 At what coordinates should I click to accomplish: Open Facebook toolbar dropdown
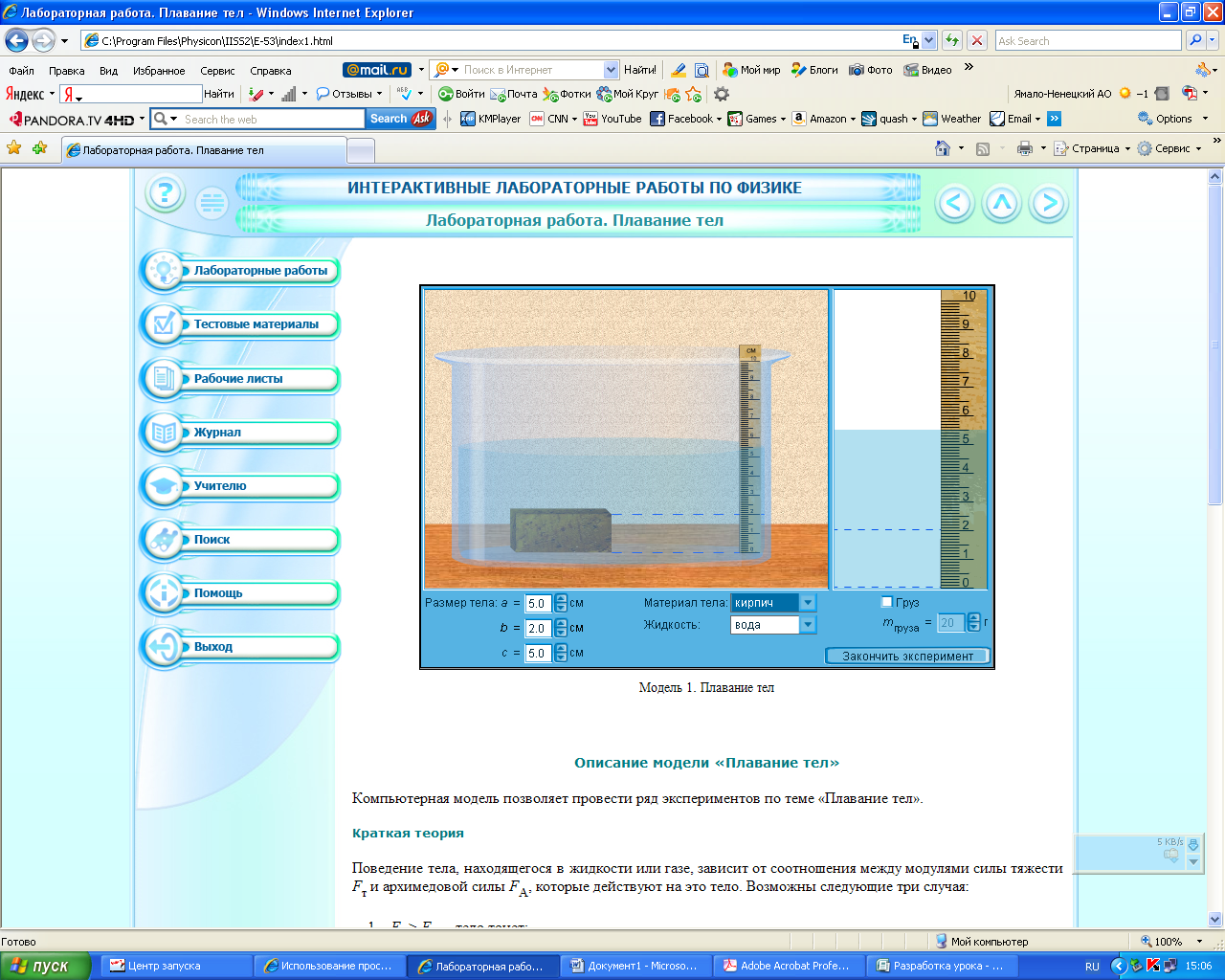pyautogui.click(x=685, y=119)
